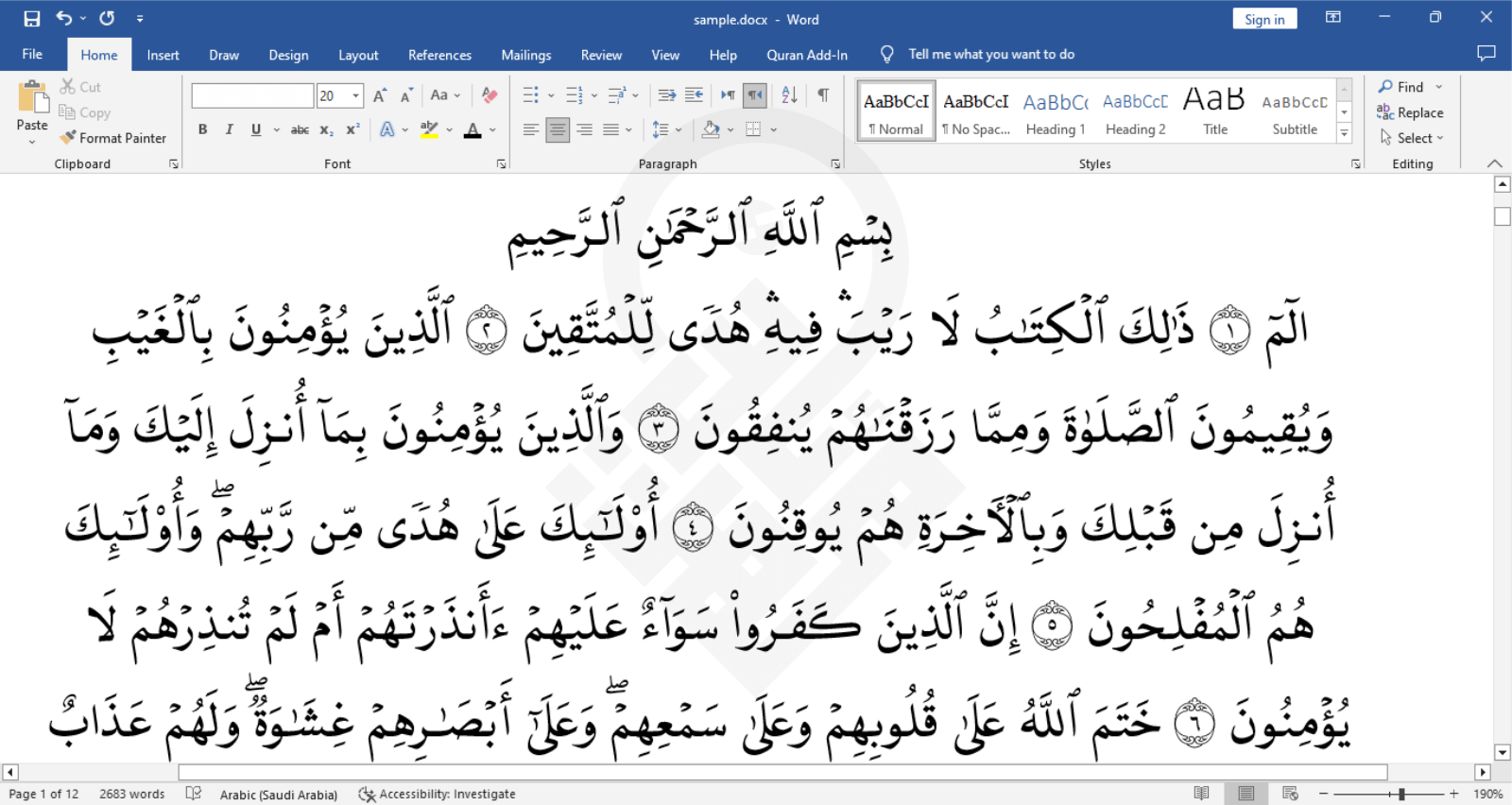
Task: Switch to the Design tab
Action: (288, 55)
